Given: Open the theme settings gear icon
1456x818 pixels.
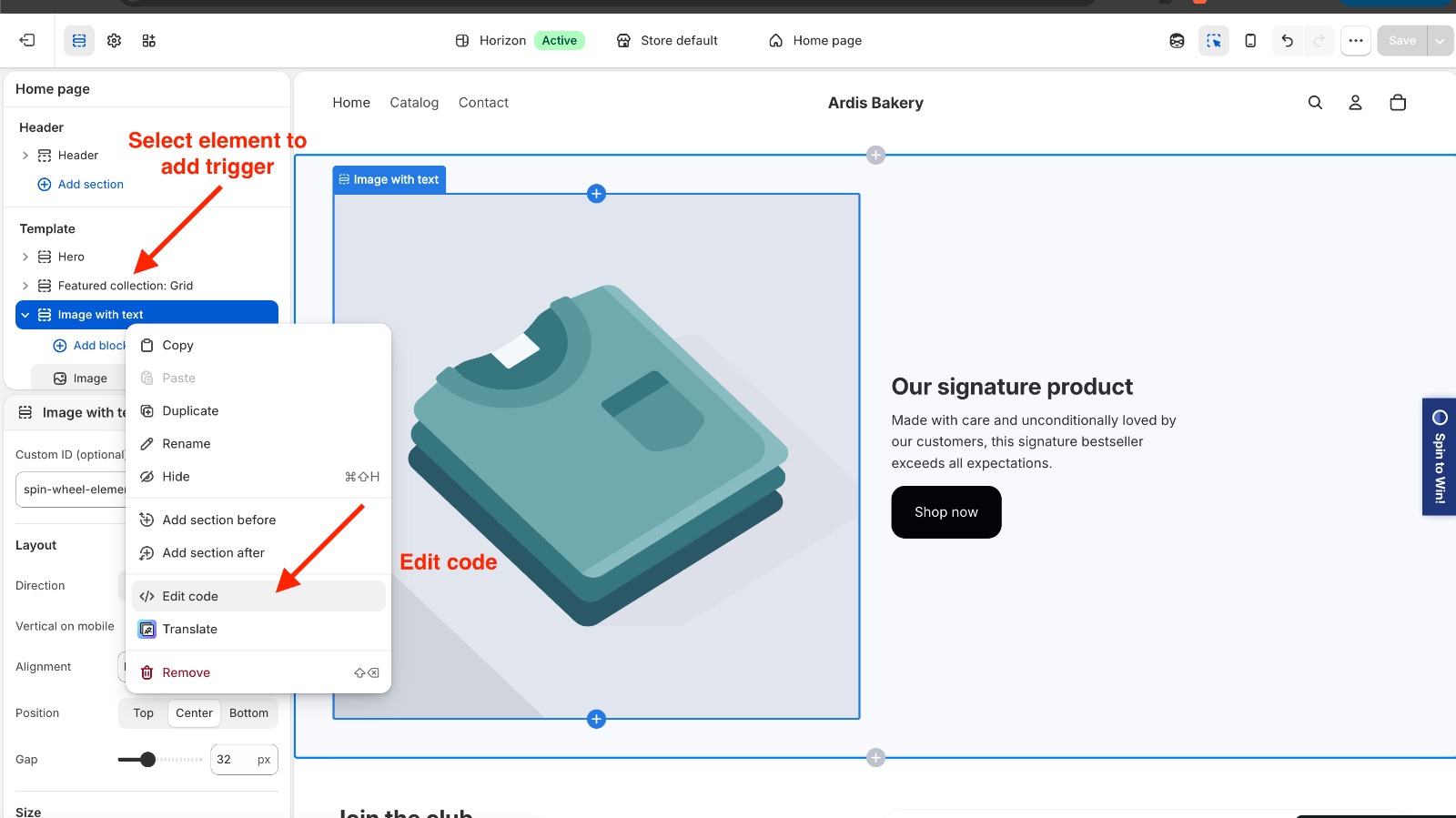Looking at the screenshot, I should click(114, 40).
